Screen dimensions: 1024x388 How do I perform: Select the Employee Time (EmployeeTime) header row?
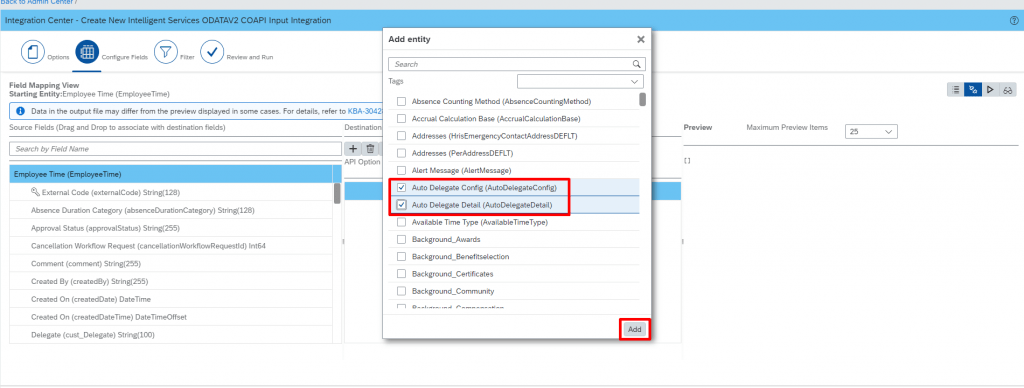click(x=171, y=174)
